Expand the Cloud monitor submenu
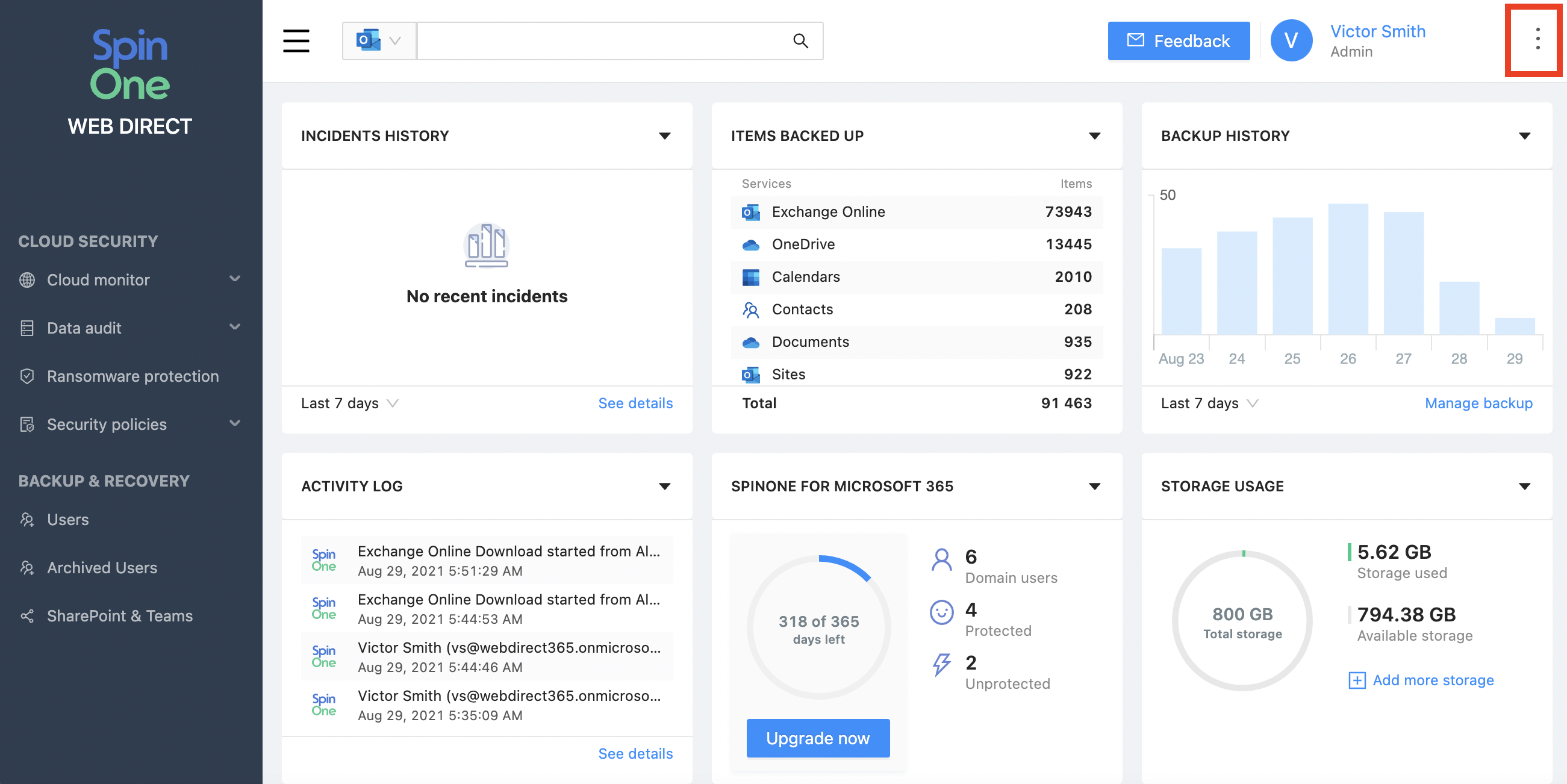The image size is (1567, 784). (235, 279)
